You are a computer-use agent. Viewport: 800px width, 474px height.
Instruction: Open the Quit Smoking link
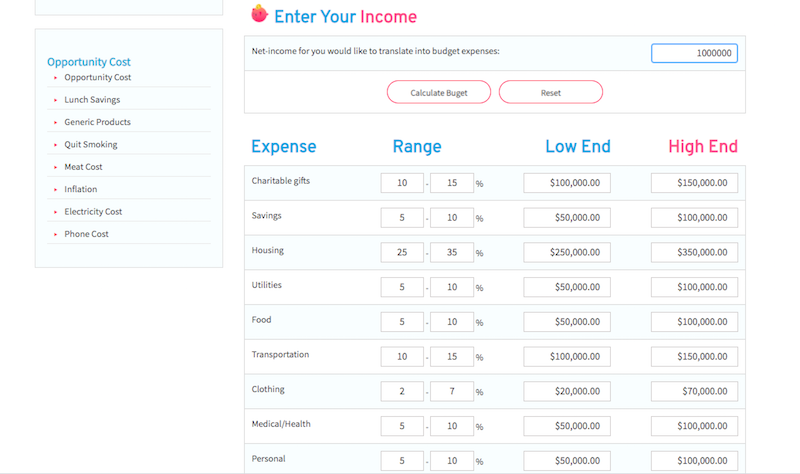pyautogui.click(x=91, y=144)
